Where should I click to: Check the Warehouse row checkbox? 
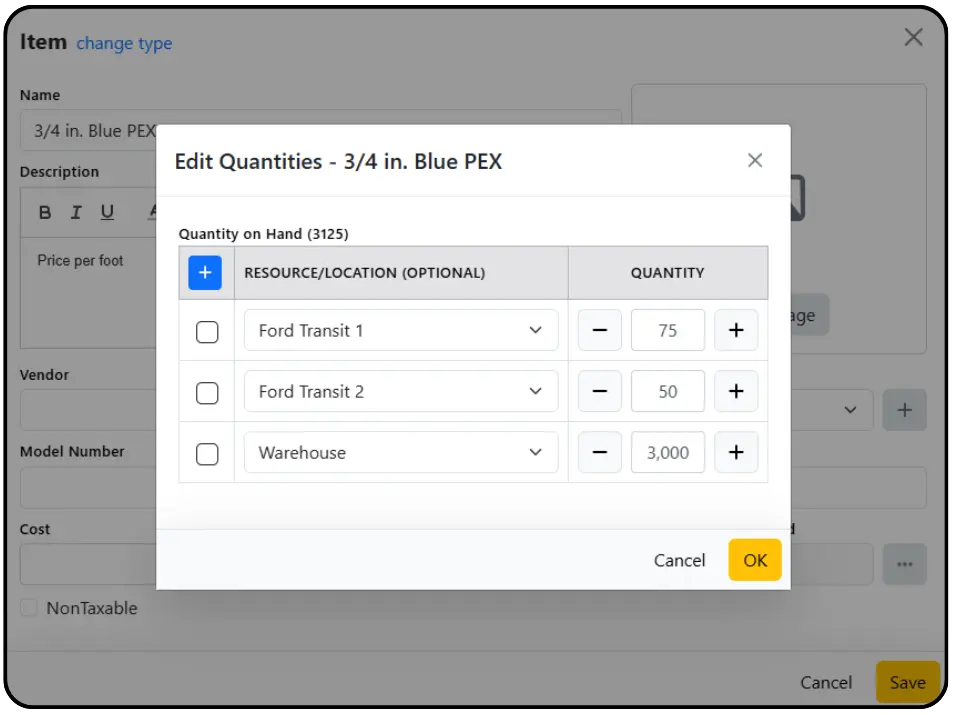207,452
